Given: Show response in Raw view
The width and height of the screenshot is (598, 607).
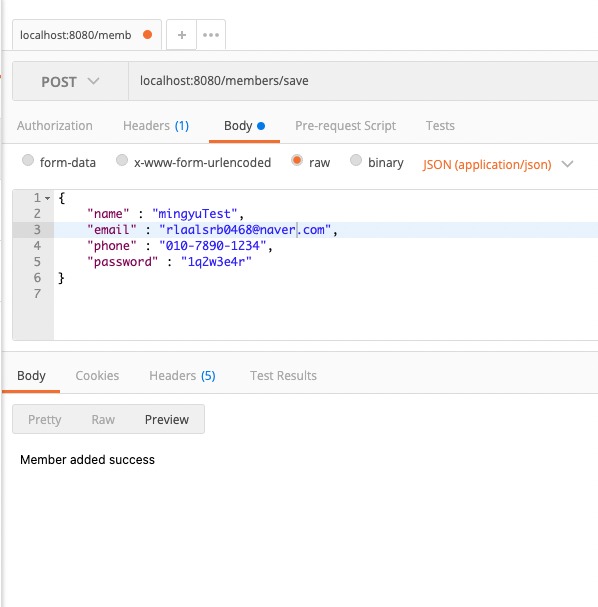Looking at the screenshot, I should pyautogui.click(x=103, y=420).
